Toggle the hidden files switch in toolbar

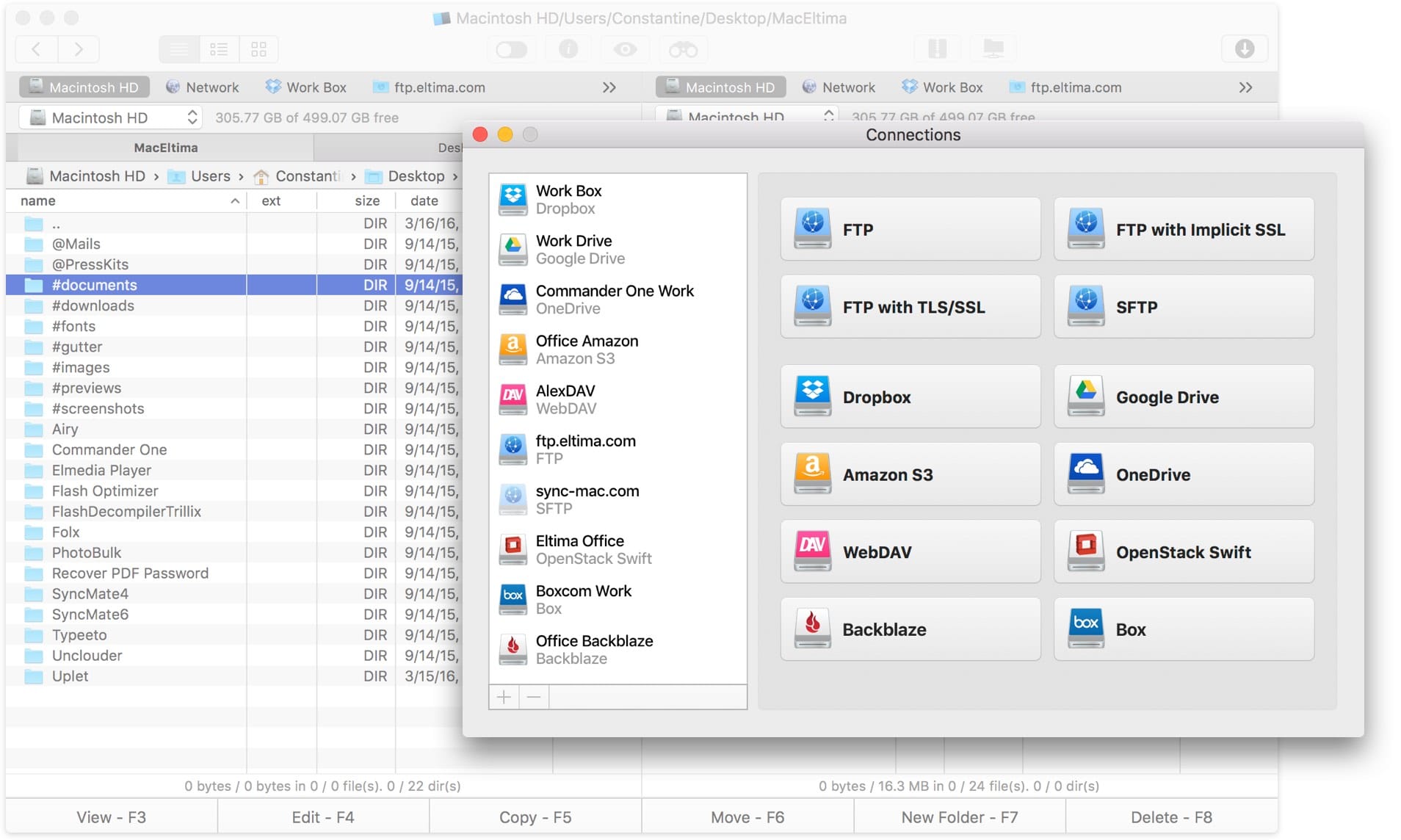tap(511, 49)
